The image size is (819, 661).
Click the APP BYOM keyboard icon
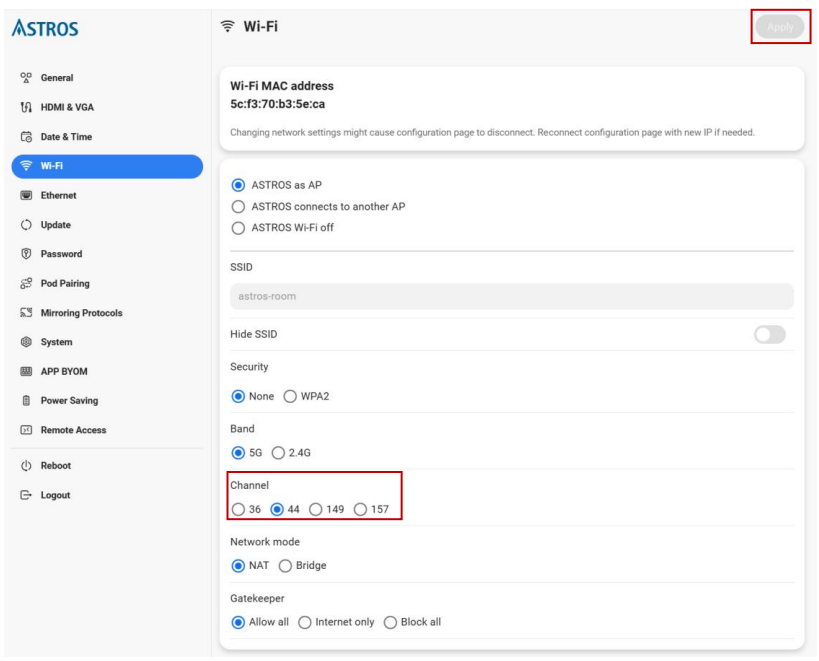pos(26,371)
